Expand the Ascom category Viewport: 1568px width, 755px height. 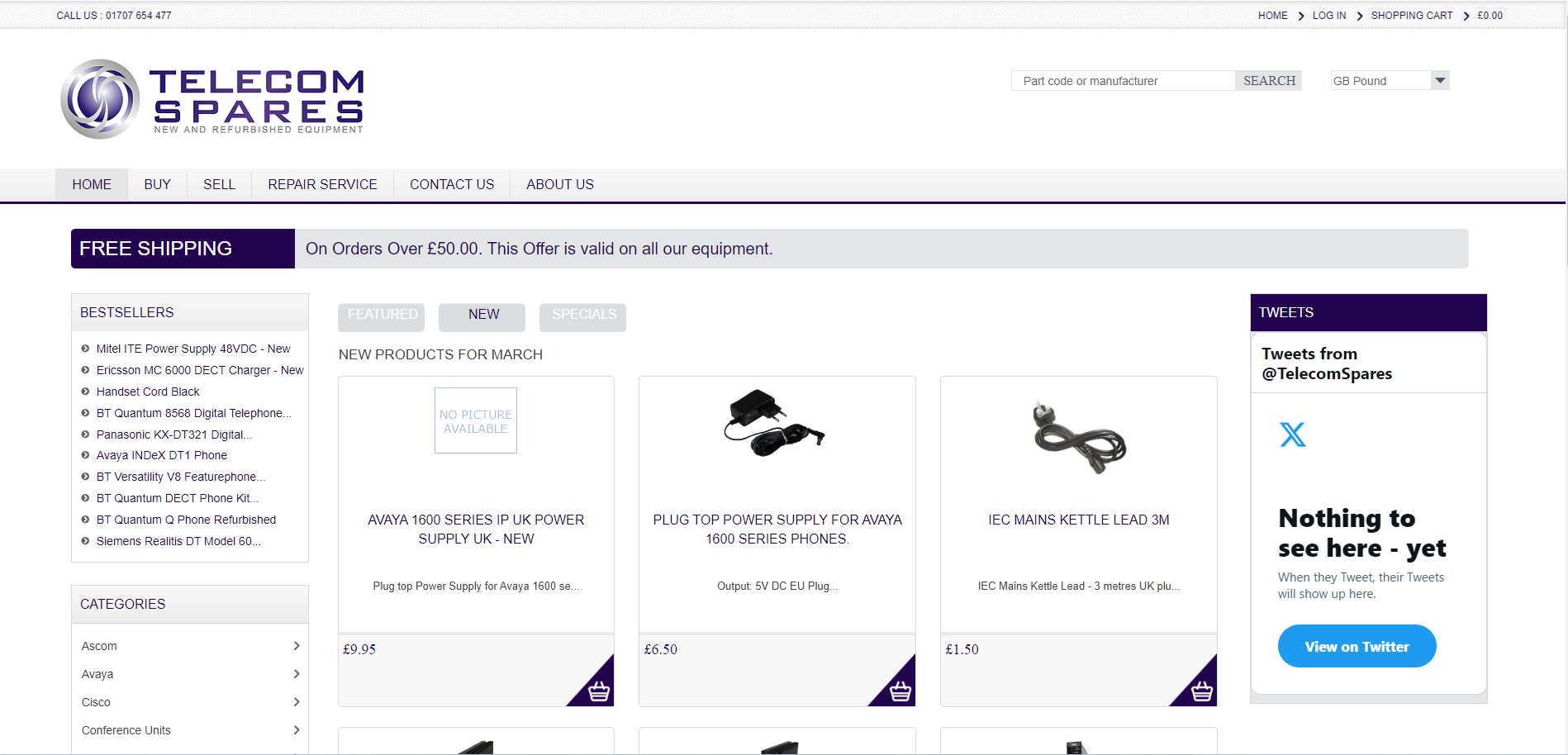point(296,645)
